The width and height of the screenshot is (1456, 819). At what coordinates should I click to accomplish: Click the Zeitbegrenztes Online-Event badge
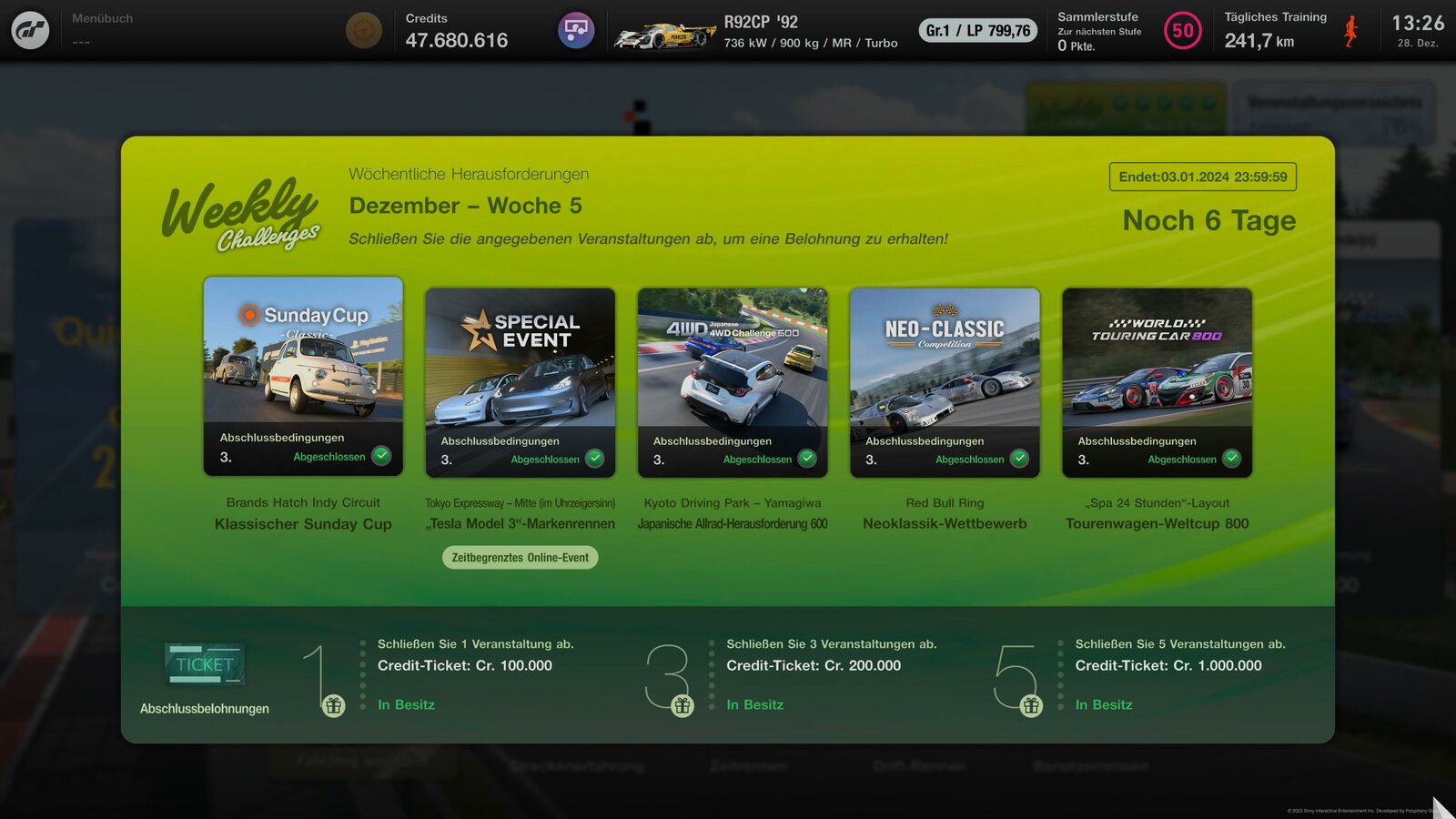click(521, 558)
